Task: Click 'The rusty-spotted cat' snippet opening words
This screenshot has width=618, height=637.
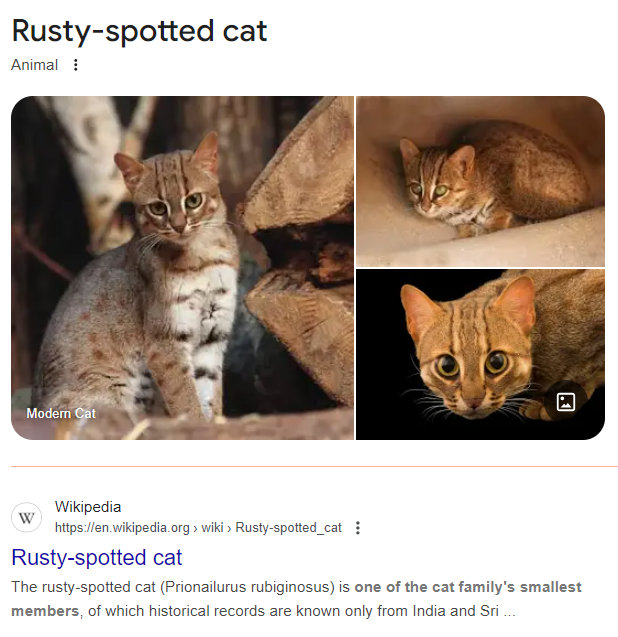Action: coord(83,587)
